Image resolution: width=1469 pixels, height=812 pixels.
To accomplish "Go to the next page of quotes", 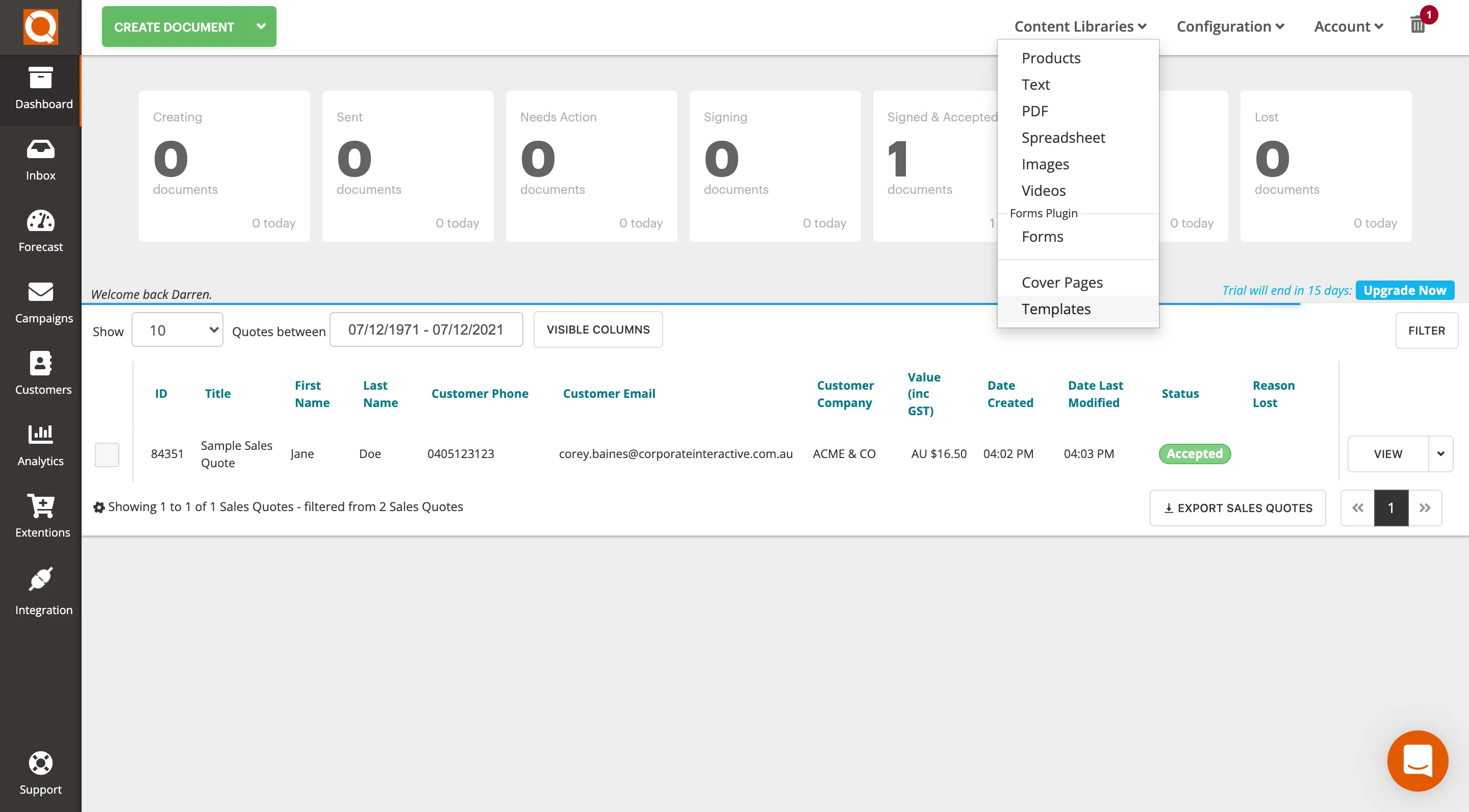I will 1425,508.
